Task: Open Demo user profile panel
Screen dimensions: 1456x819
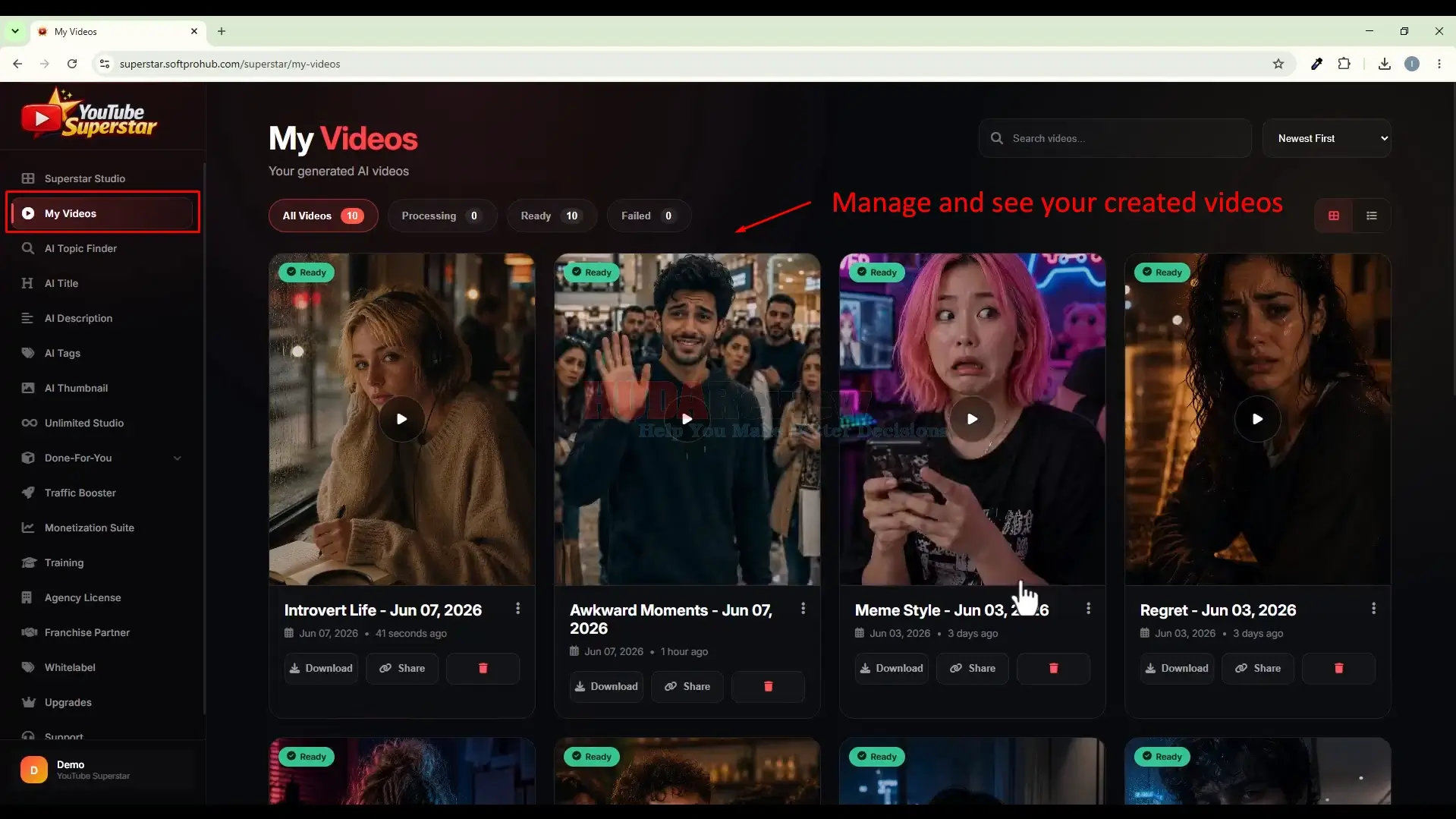Action: (x=103, y=770)
